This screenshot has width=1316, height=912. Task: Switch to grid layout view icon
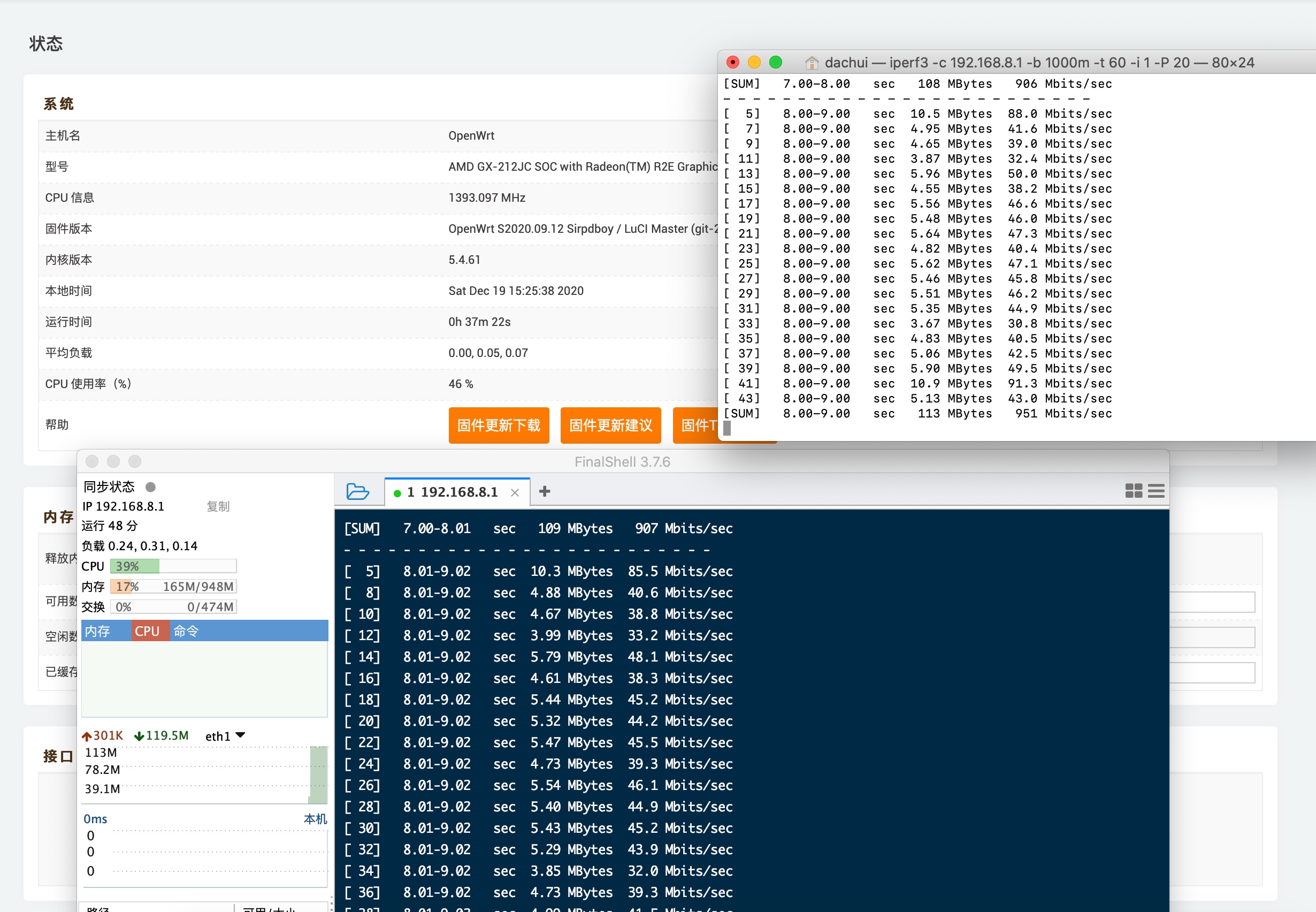pyautogui.click(x=1133, y=491)
